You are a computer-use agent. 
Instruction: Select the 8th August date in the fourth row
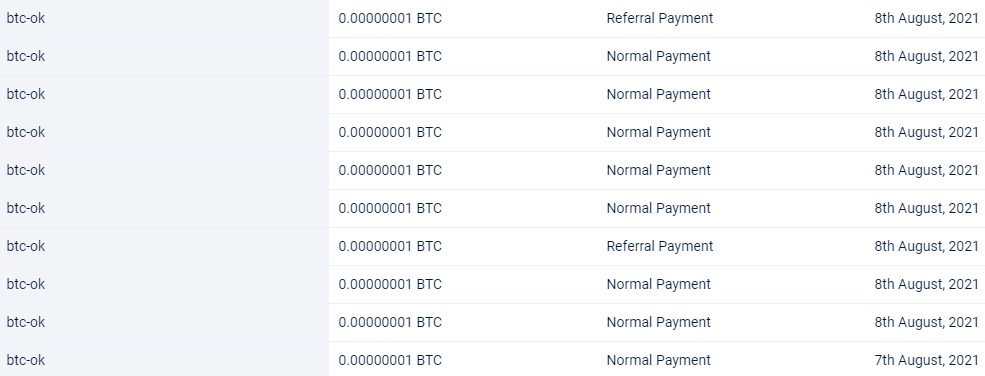(927, 132)
